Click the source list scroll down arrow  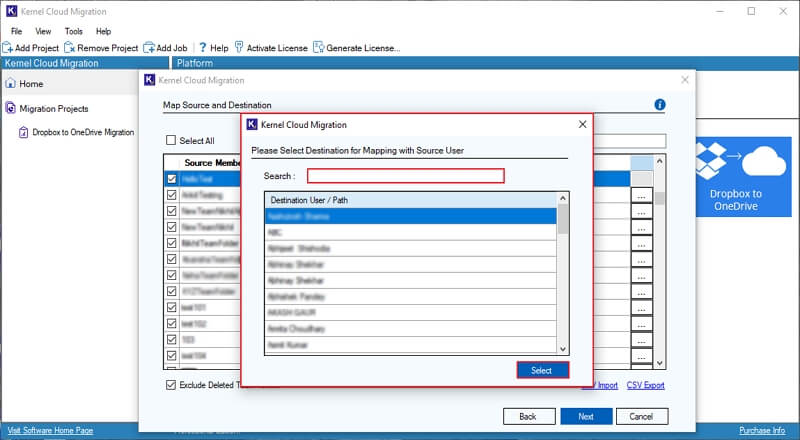coord(660,363)
